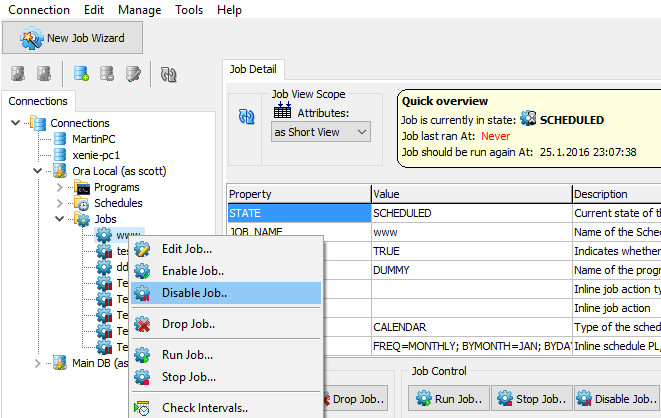Click the CALENDAR value cell
This screenshot has height=418, width=661.
pos(471,327)
